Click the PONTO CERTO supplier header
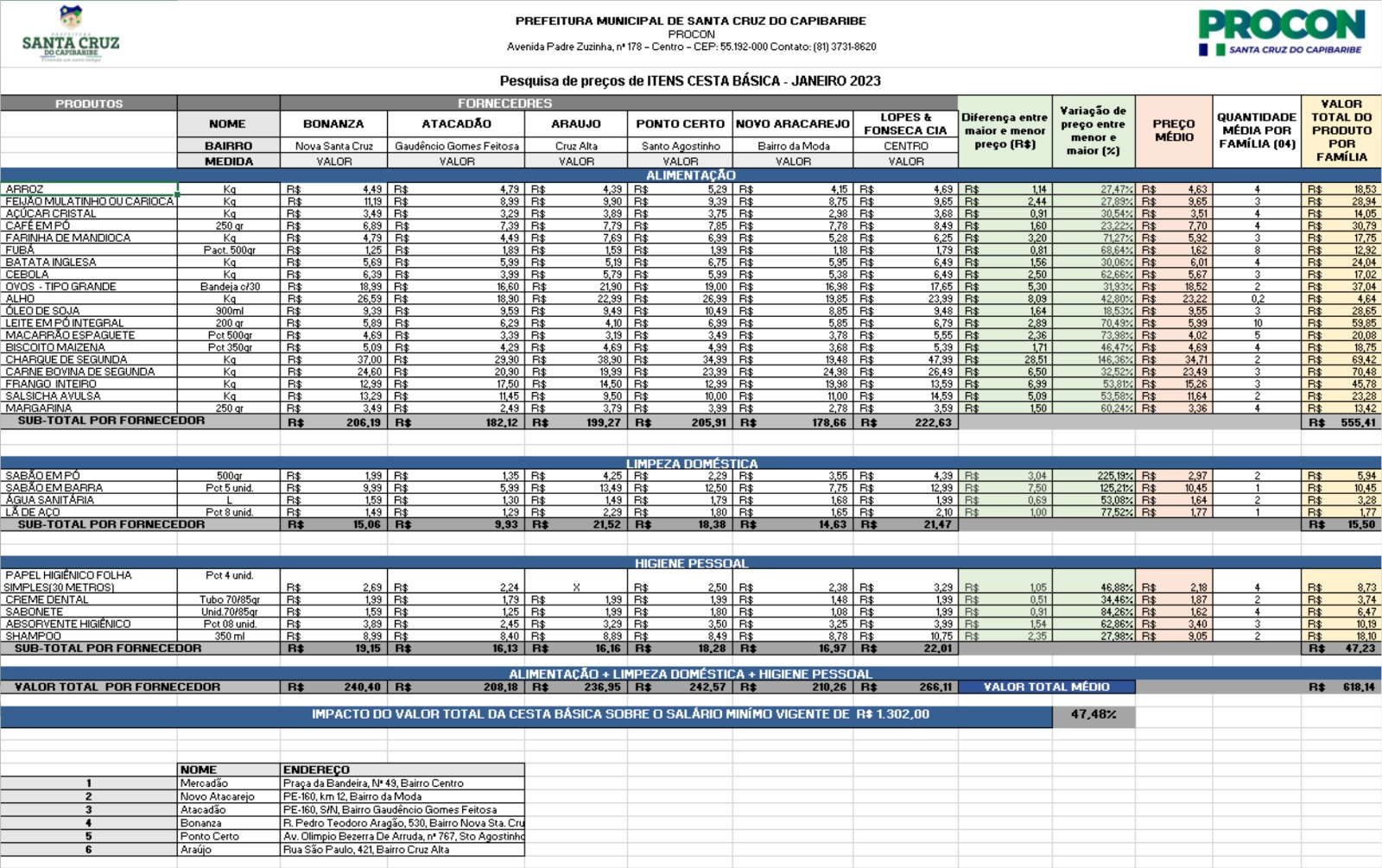 [x=681, y=124]
